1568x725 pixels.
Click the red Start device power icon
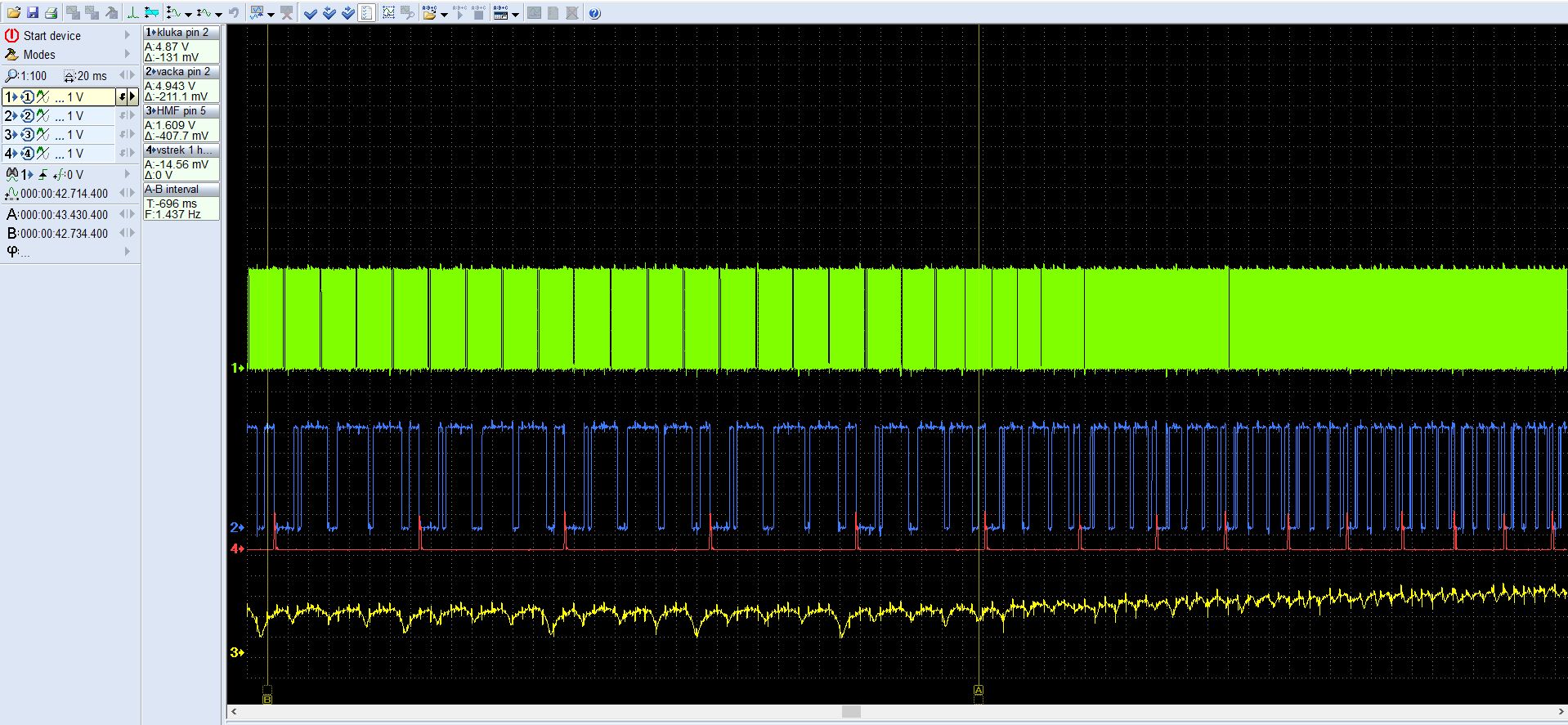coord(11,36)
